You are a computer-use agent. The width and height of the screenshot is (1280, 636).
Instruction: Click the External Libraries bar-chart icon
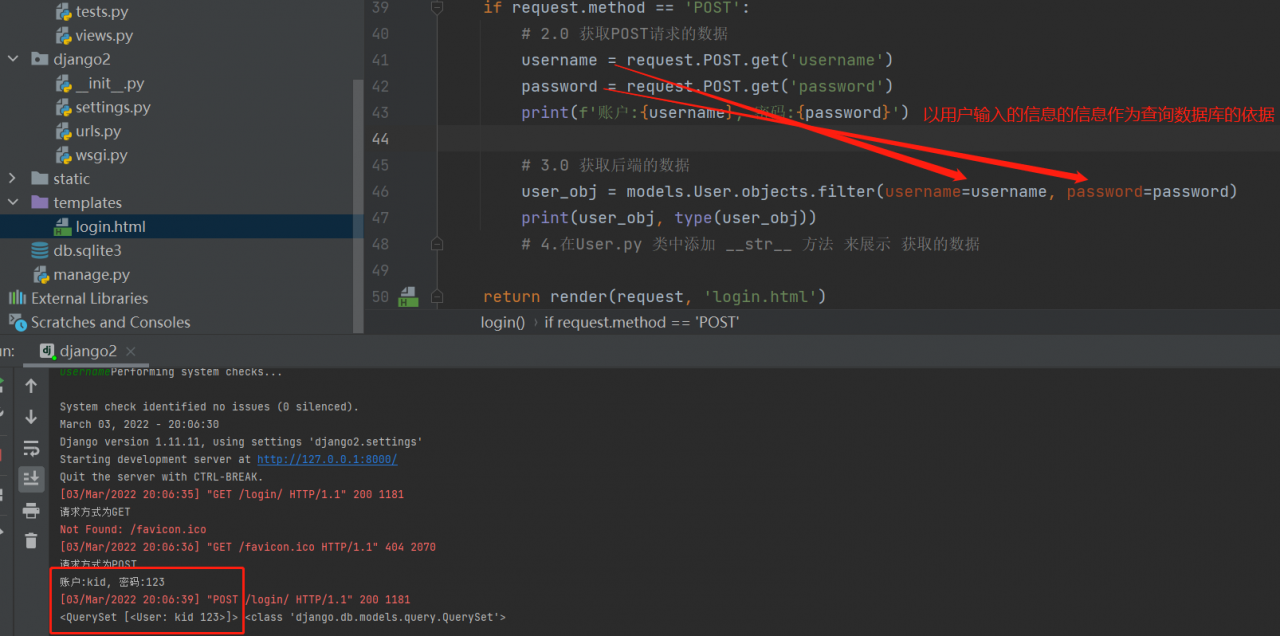(x=17, y=298)
